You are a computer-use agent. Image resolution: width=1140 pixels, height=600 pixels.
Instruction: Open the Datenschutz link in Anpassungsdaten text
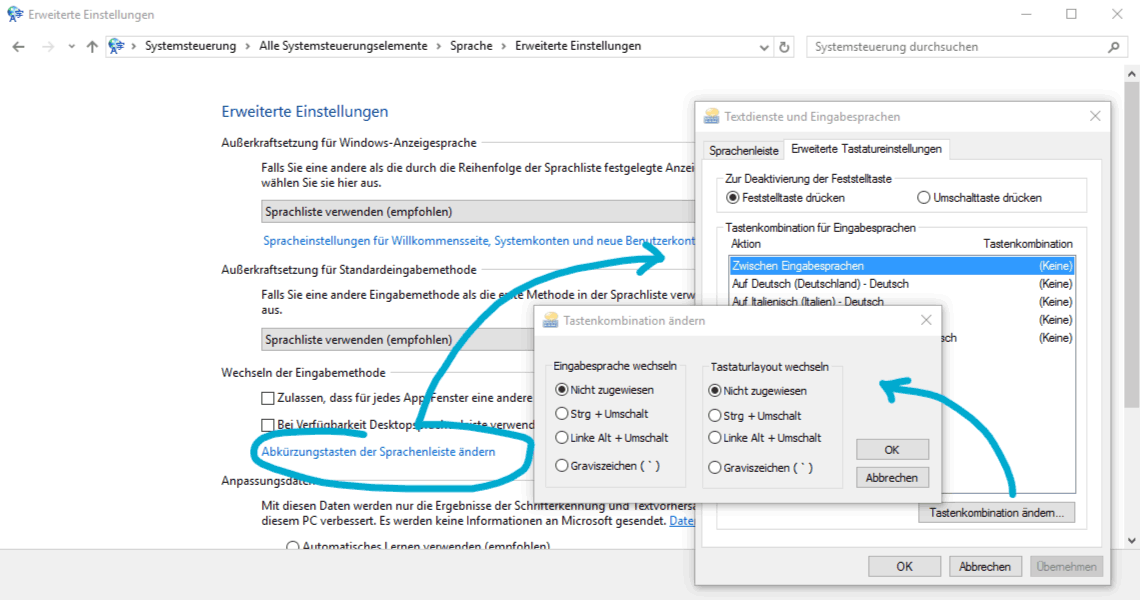[x=682, y=521]
